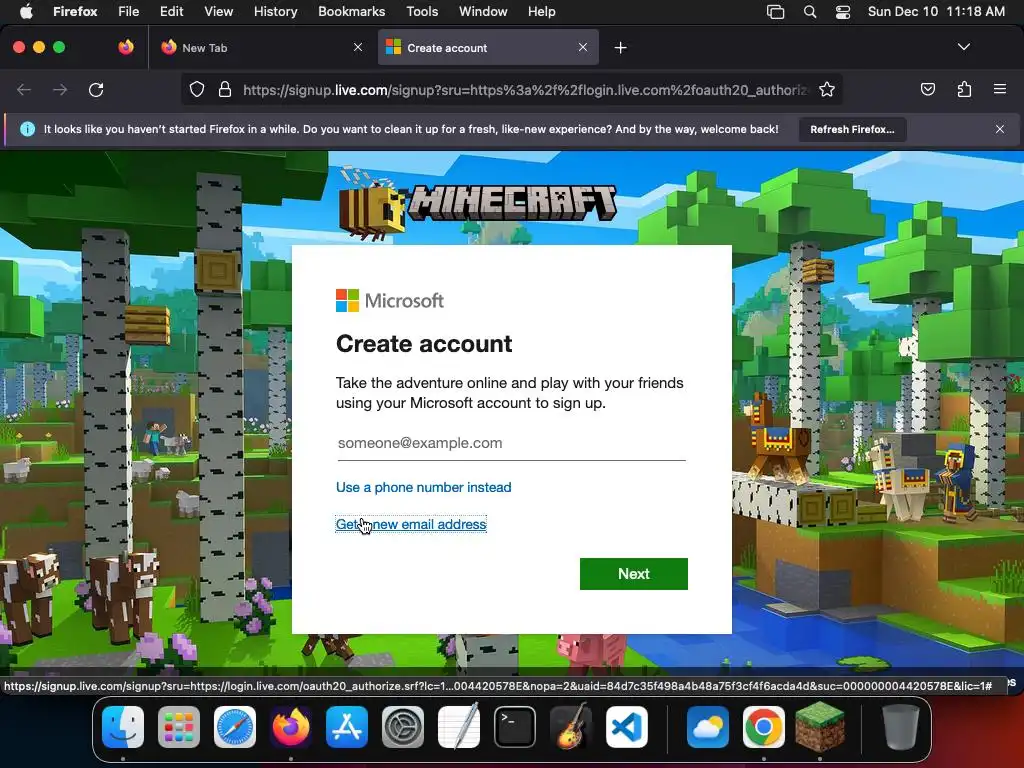Click the Firefox icon in the dock
The width and height of the screenshot is (1024, 768).
pos(291,727)
